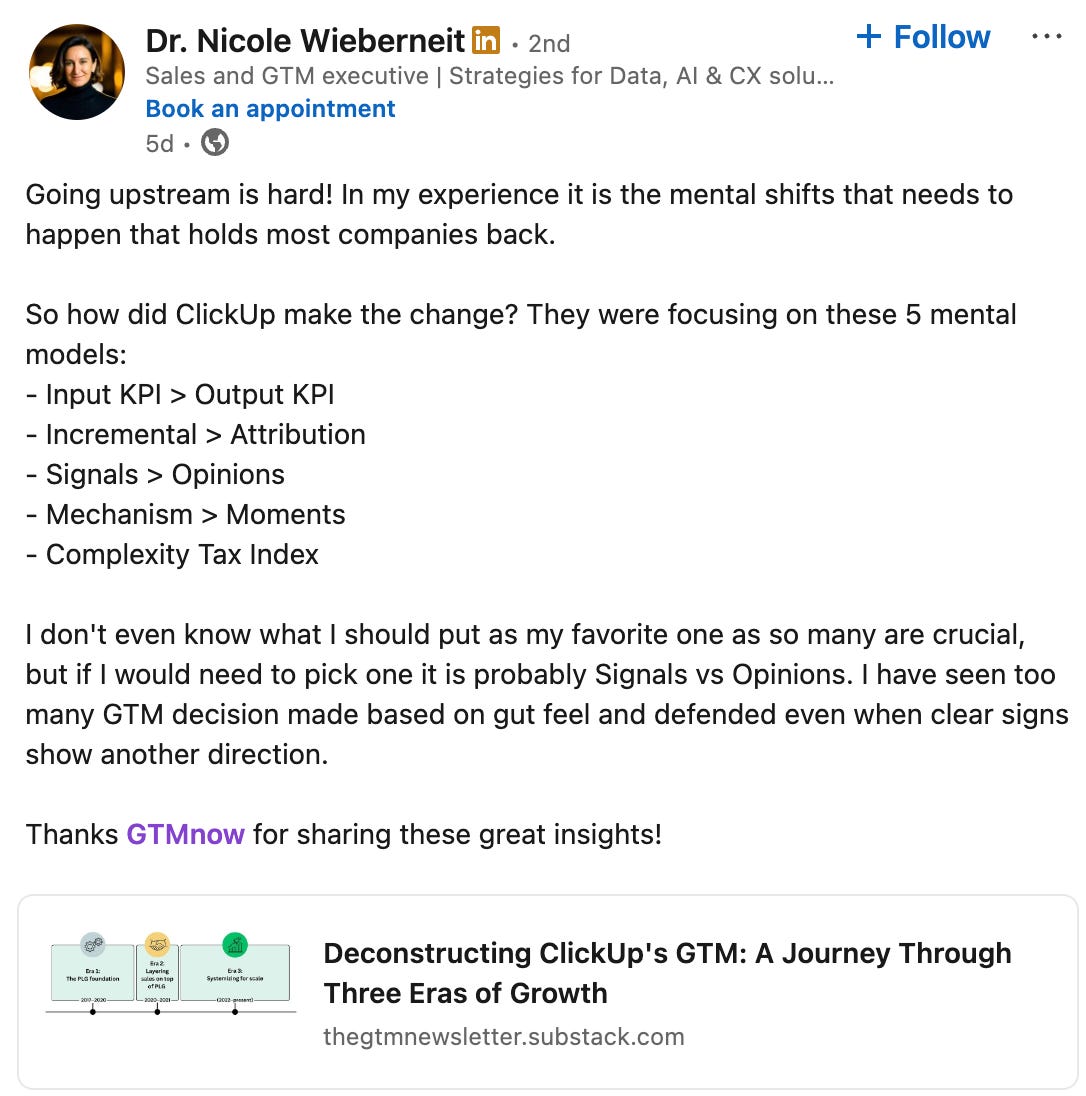Click the gray gears Era 1 icon
The height and width of the screenshot is (1096, 1086).
92,944
